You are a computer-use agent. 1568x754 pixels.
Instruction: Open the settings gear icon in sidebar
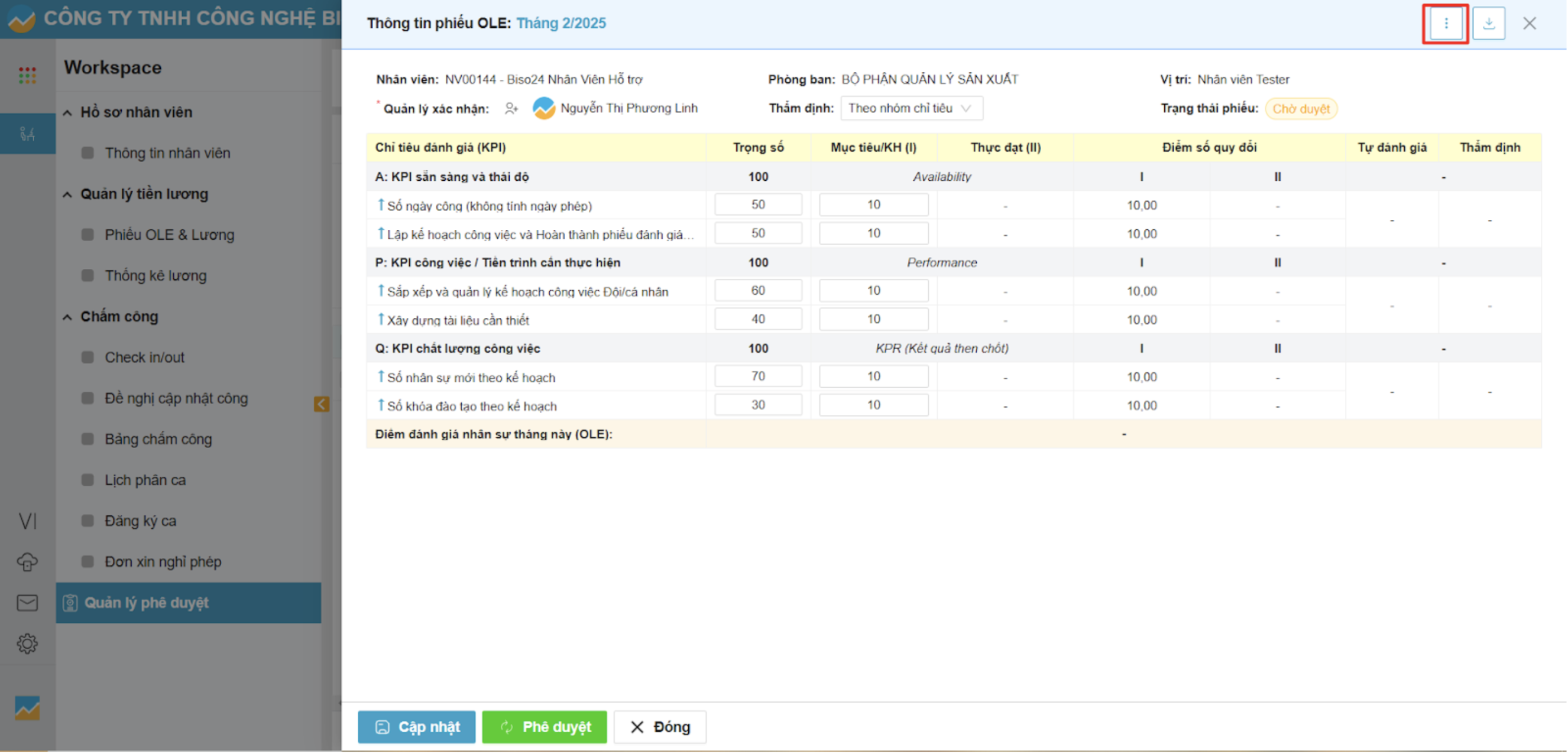(27, 644)
